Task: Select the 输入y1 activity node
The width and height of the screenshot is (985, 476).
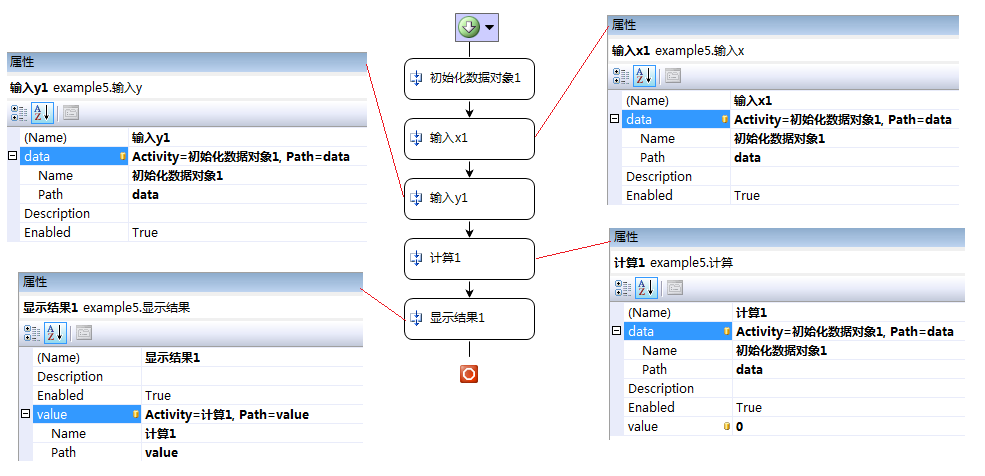Action: coord(469,198)
